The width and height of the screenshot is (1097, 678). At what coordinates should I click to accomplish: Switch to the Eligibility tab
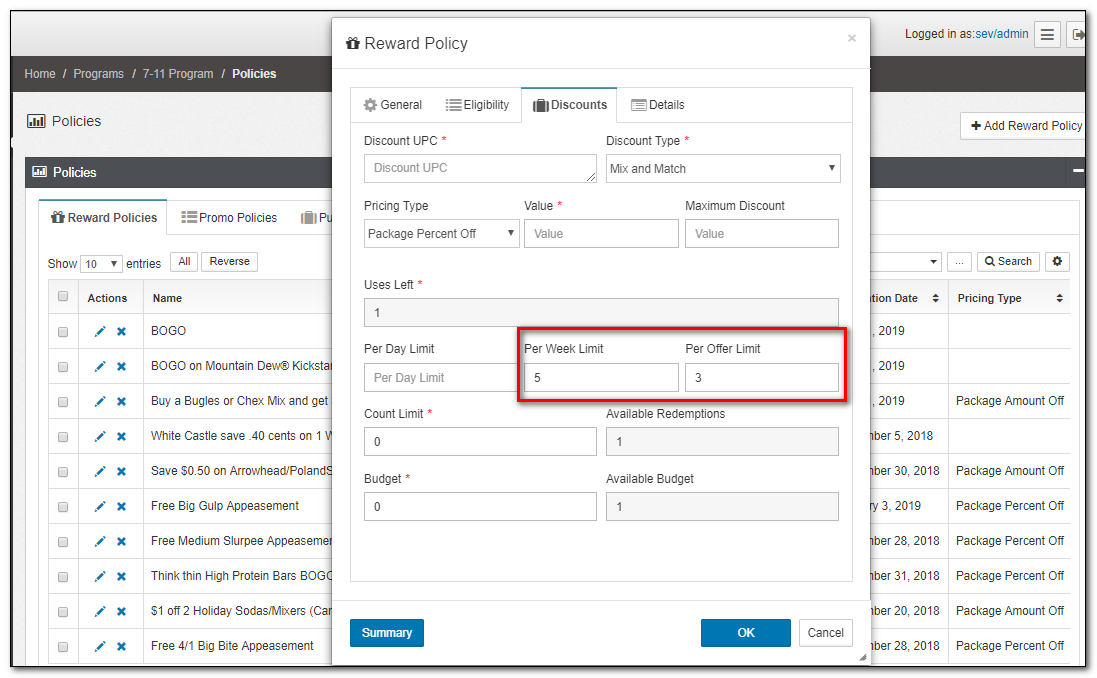(x=477, y=105)
